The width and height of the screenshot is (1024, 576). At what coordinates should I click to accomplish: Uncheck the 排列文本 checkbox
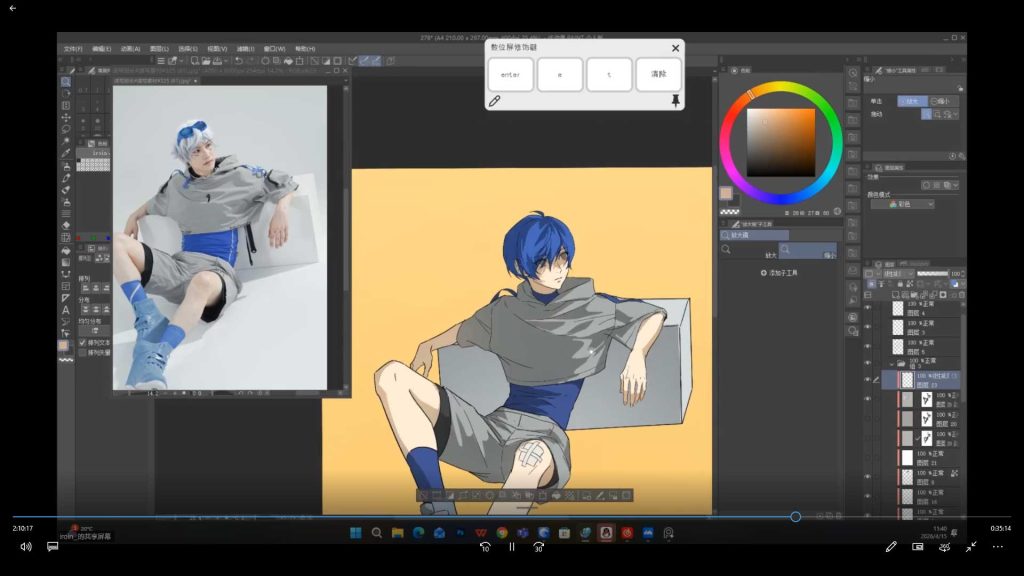82,342
